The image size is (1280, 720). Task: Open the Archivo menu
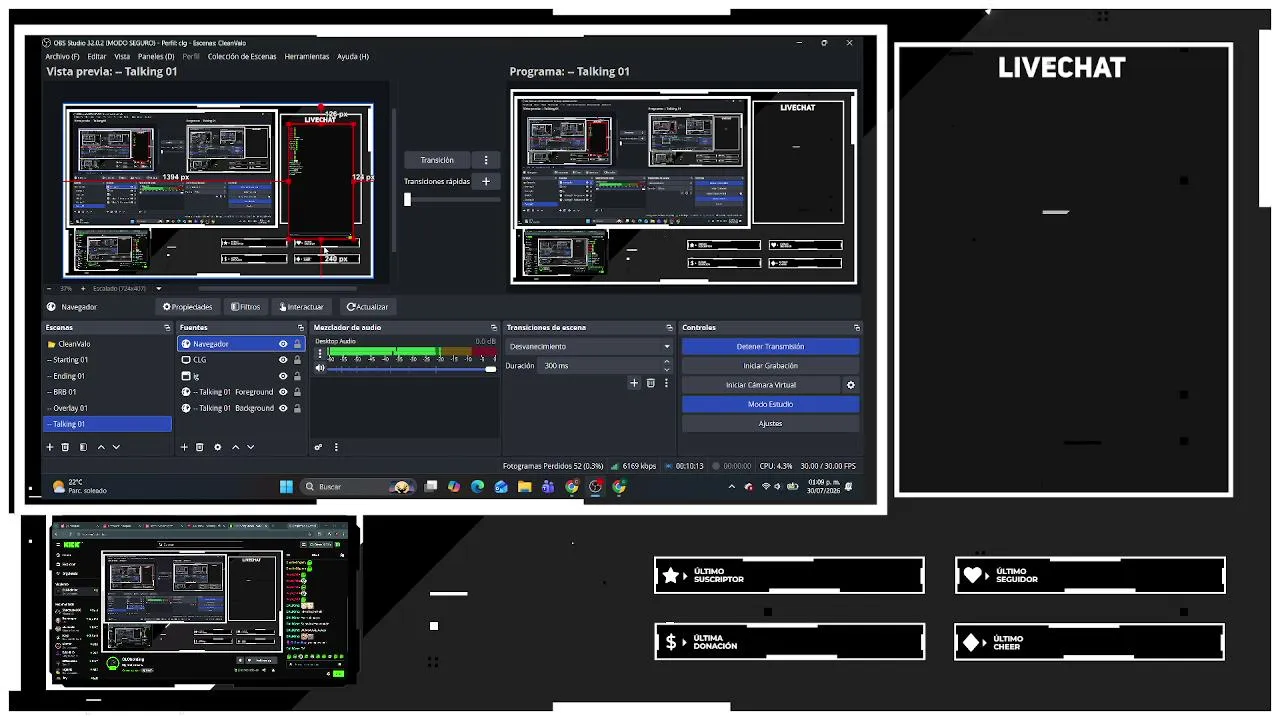point(62,57)
